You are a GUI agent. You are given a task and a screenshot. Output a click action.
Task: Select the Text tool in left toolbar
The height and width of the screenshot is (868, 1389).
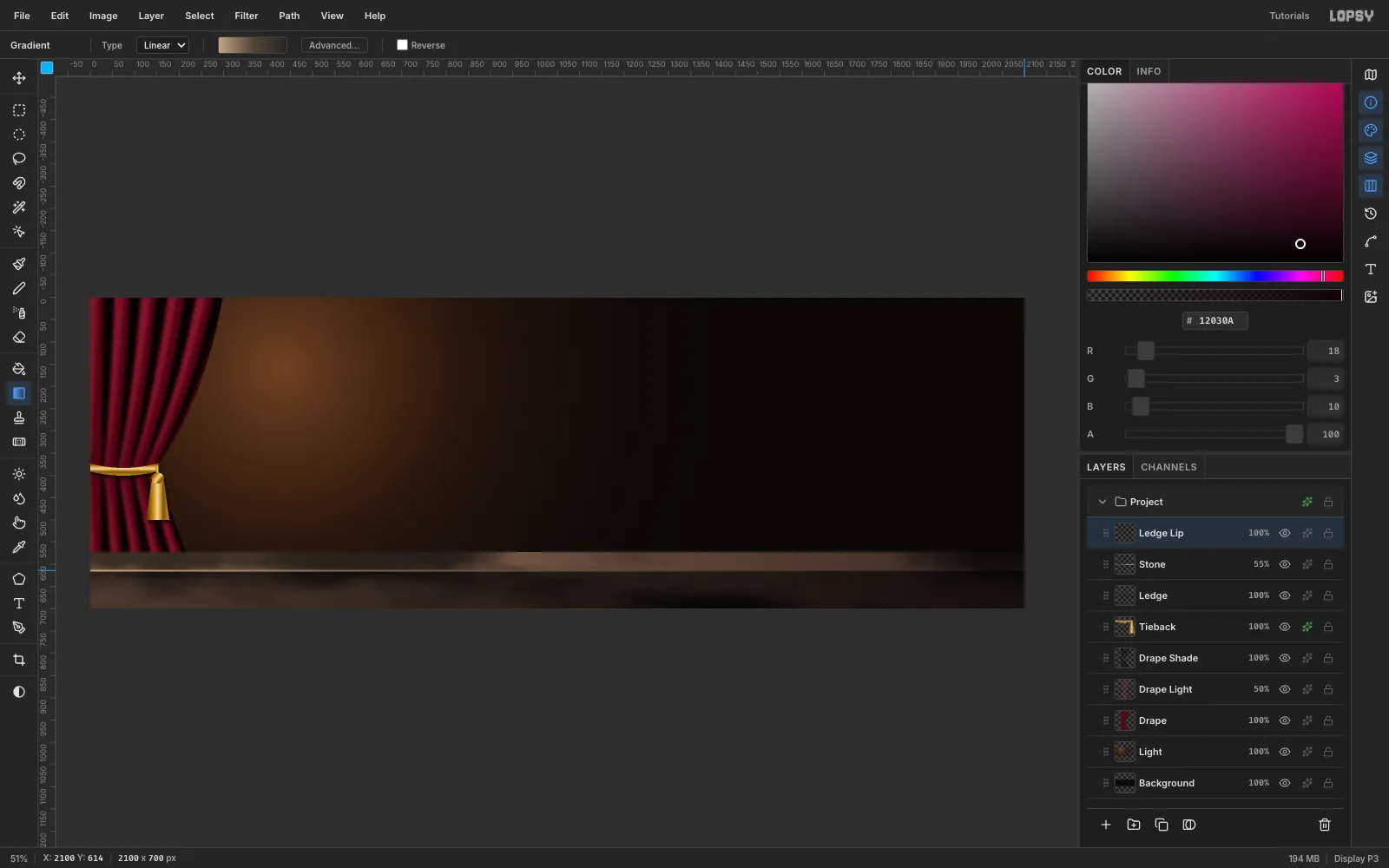19,603
